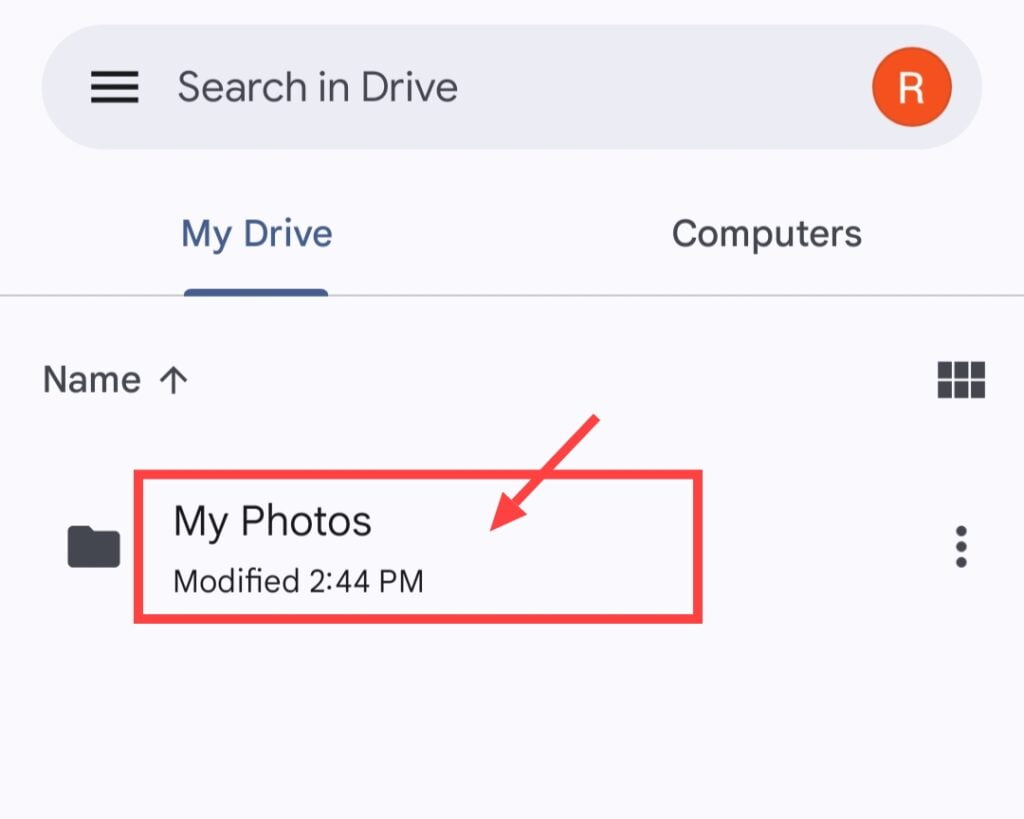This screenshot has width=1024, height=819.
Task: Click the My Photos folder icon
Action: point(94,546)
